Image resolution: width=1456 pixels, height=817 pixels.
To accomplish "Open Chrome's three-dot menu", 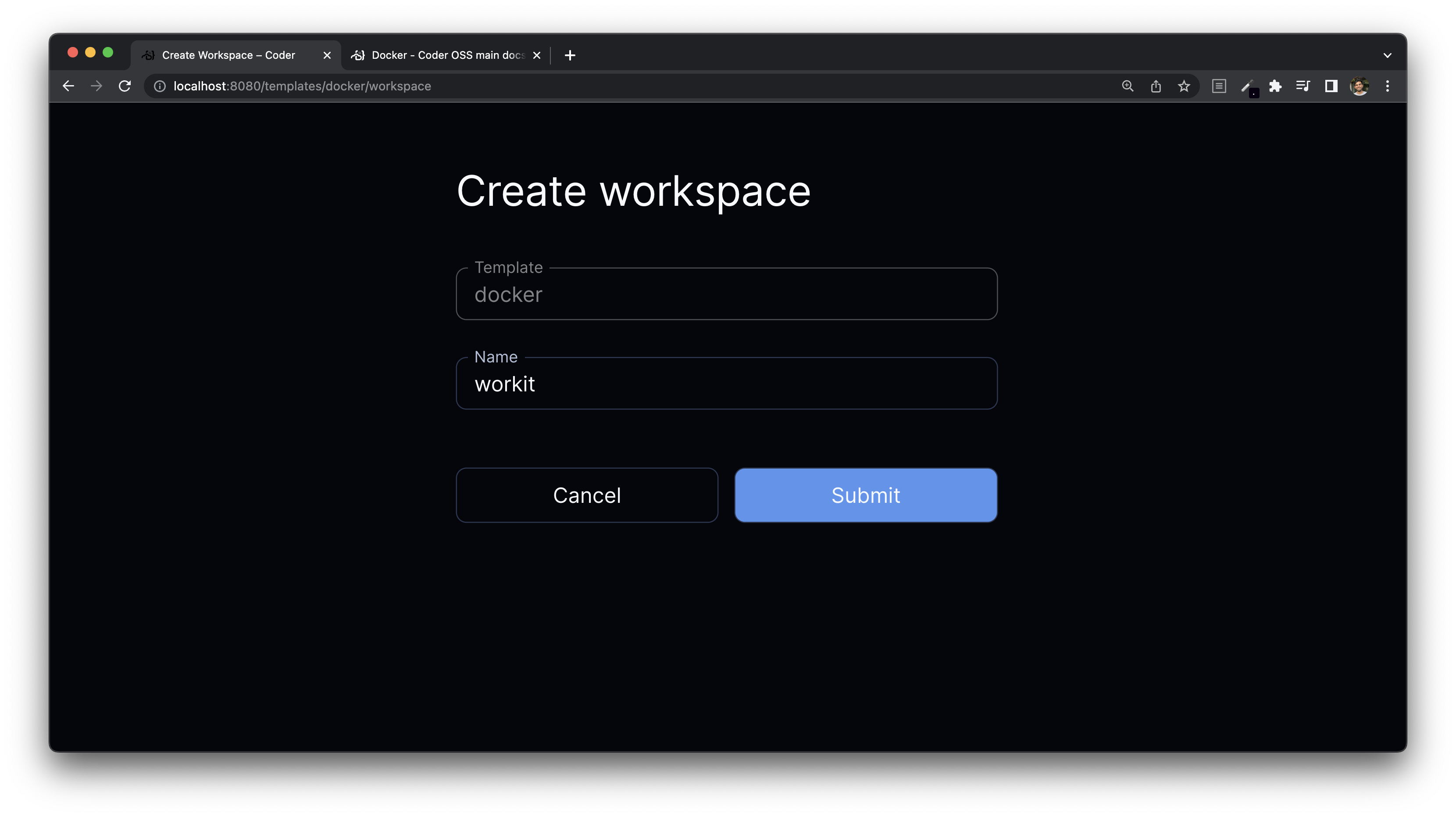I will click(x=1388, y=86).
